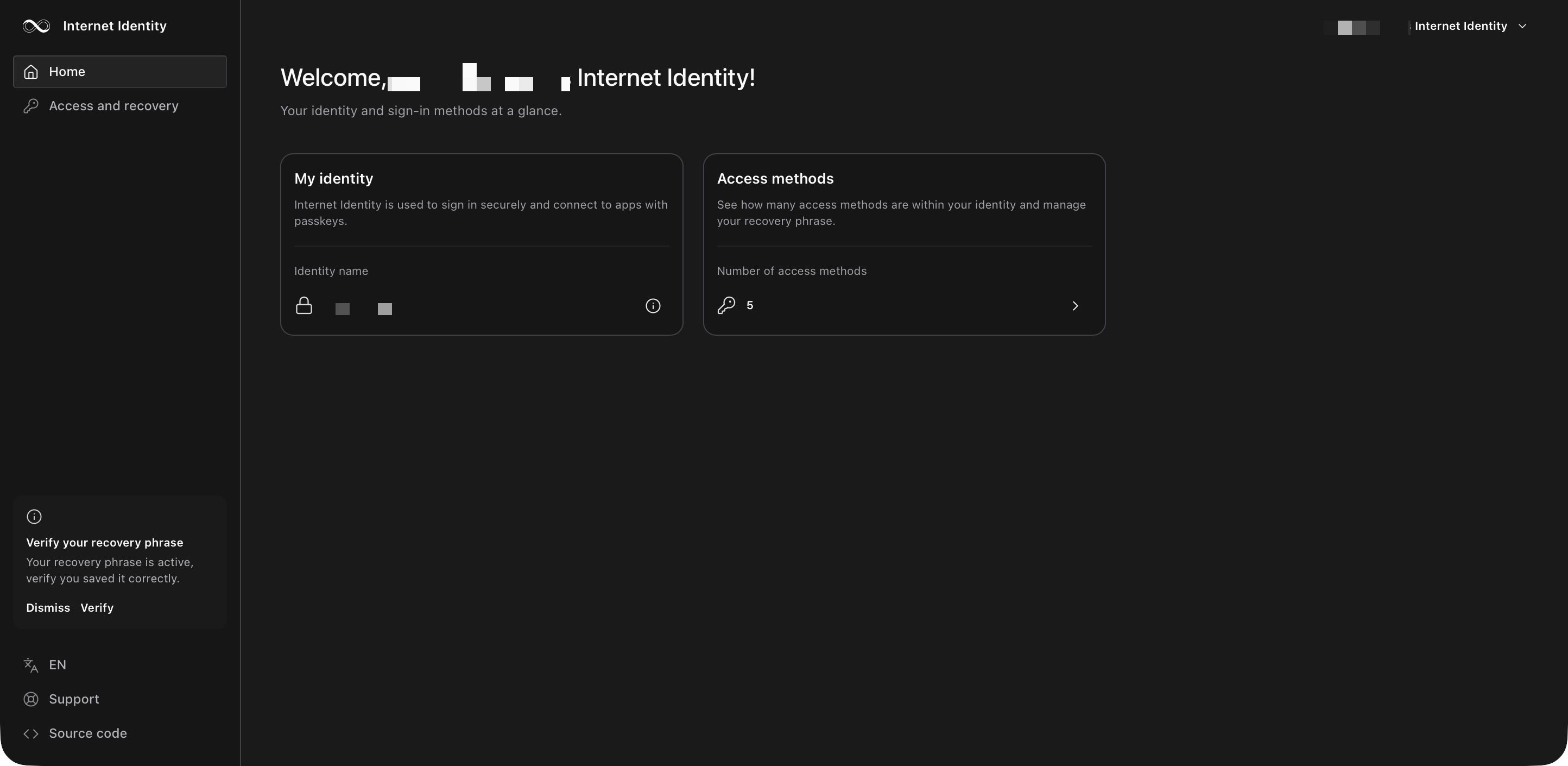Click the Source code brackets icon

pyautogui.click(x=31, y=734)
